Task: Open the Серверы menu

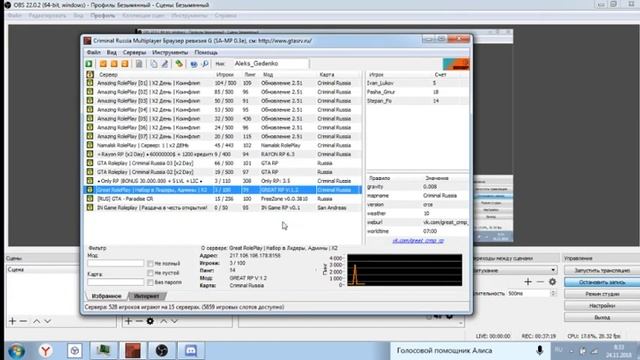Action: point(134,52)
